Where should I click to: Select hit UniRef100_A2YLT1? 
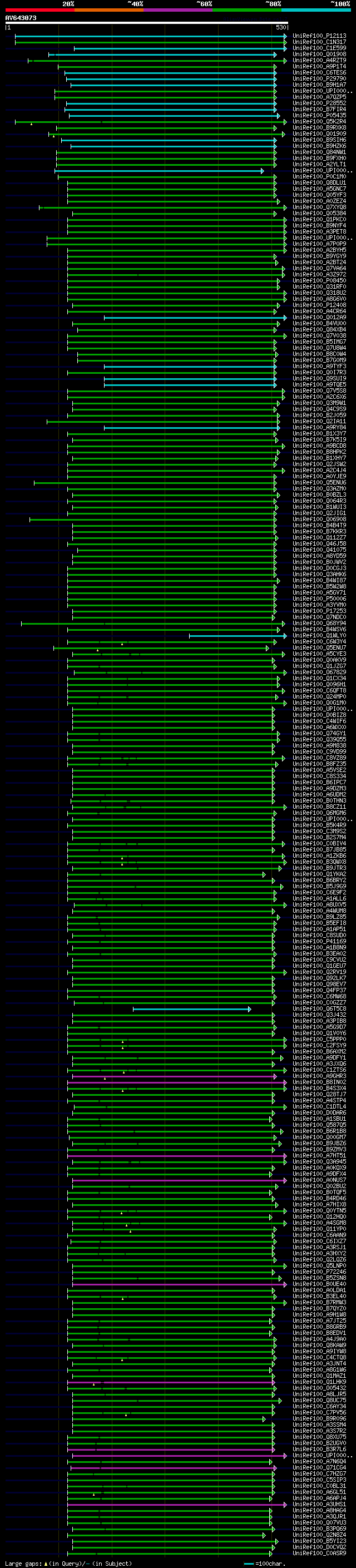tap(319, 164)
